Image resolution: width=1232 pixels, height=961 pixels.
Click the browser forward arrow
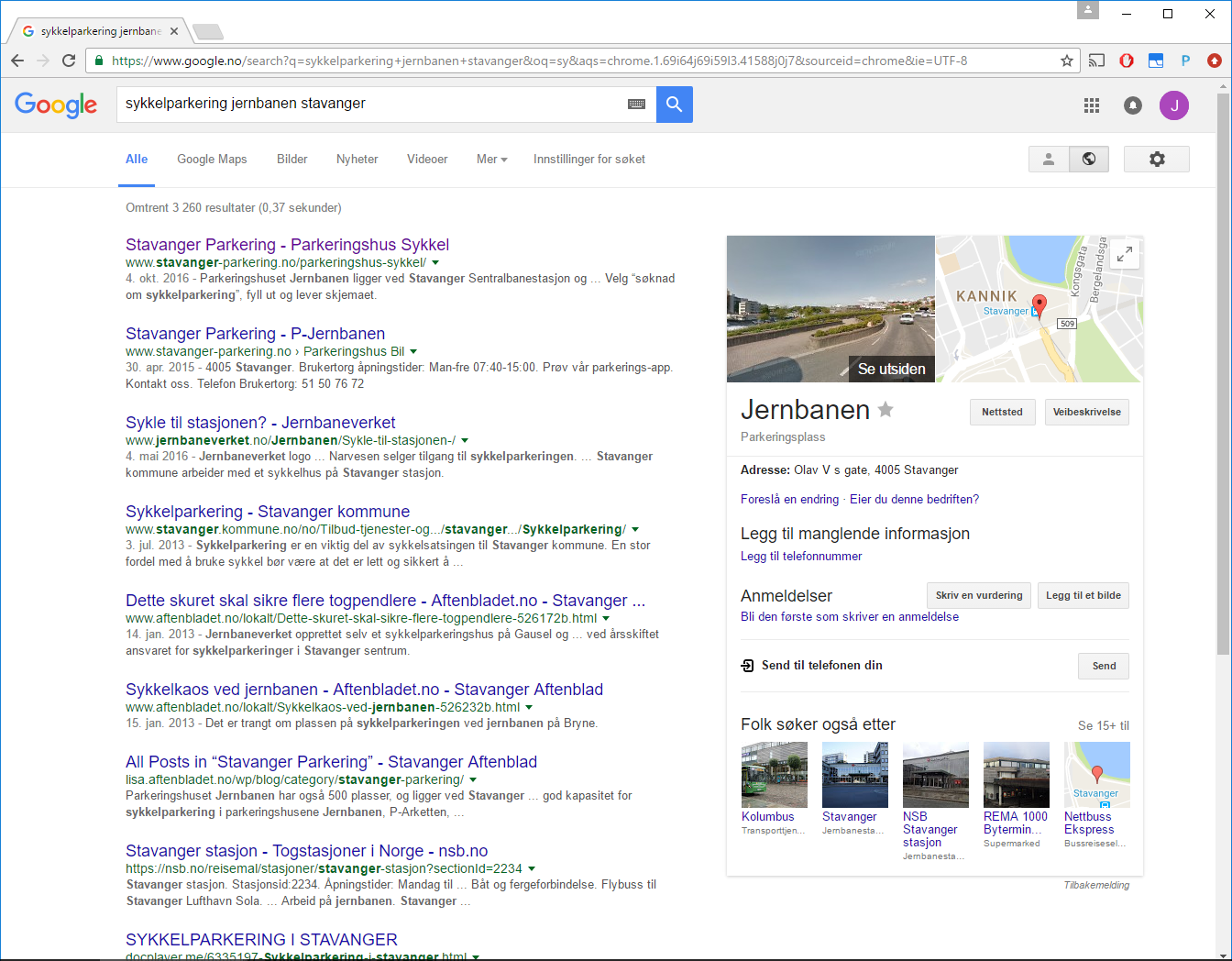[x=43, y=61]
